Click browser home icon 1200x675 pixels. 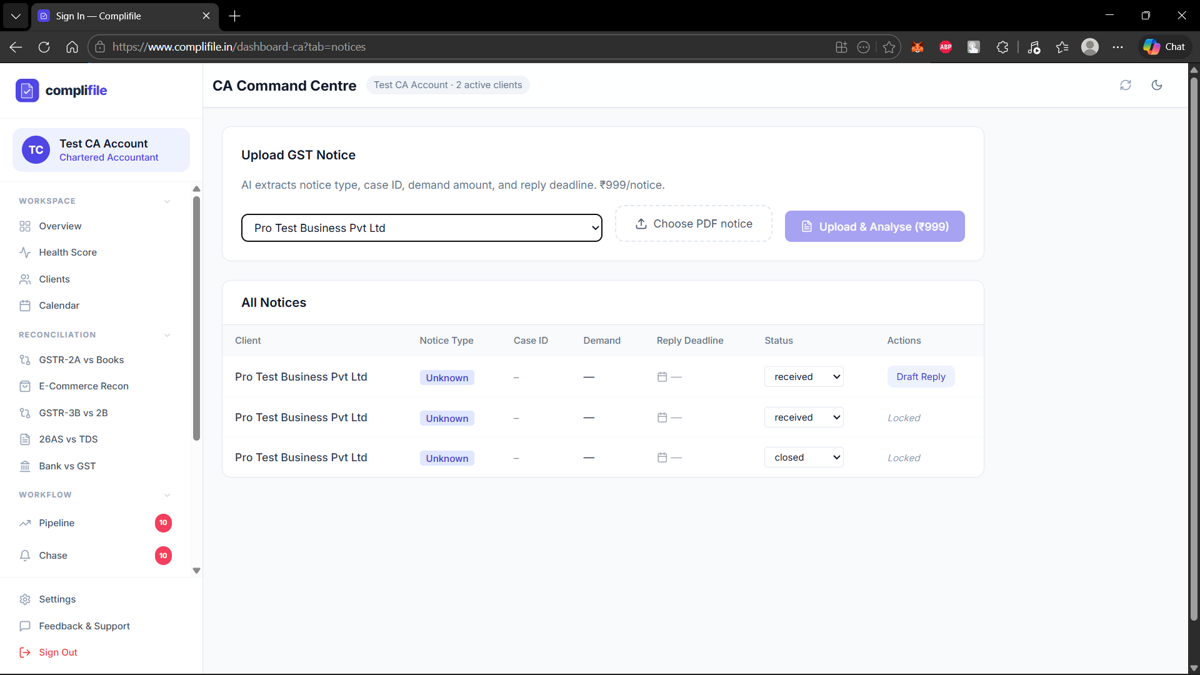[x=72, y=47]
